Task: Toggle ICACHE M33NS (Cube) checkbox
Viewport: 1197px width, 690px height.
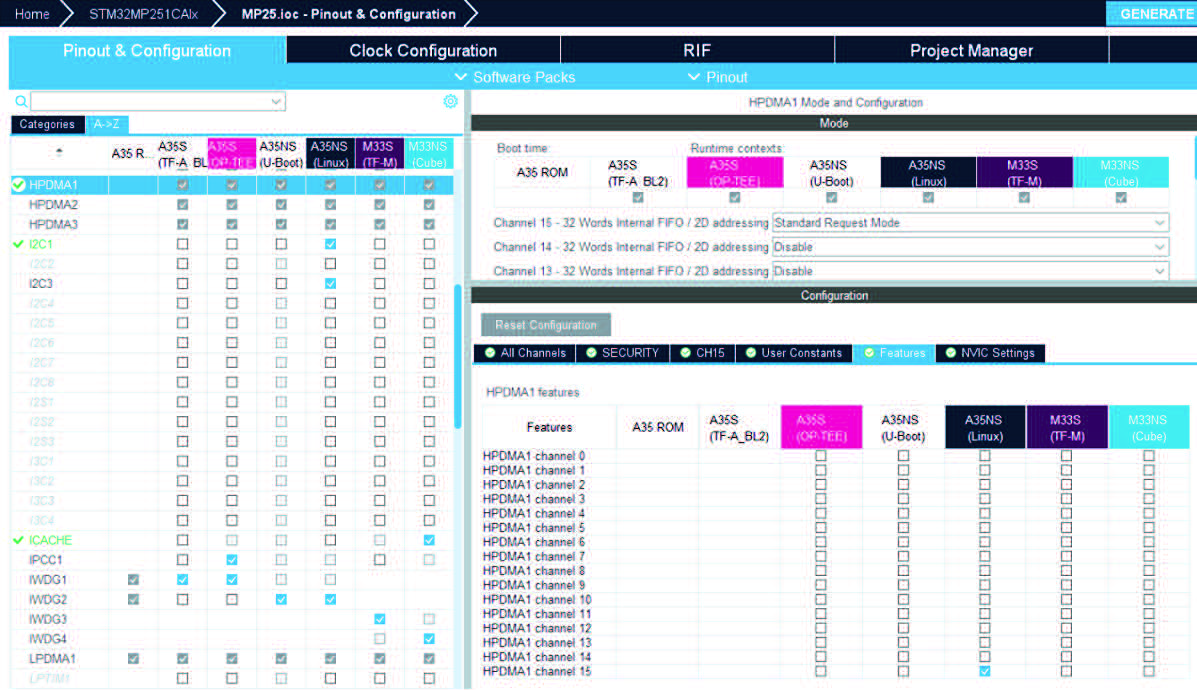Action: click(429, 540)
